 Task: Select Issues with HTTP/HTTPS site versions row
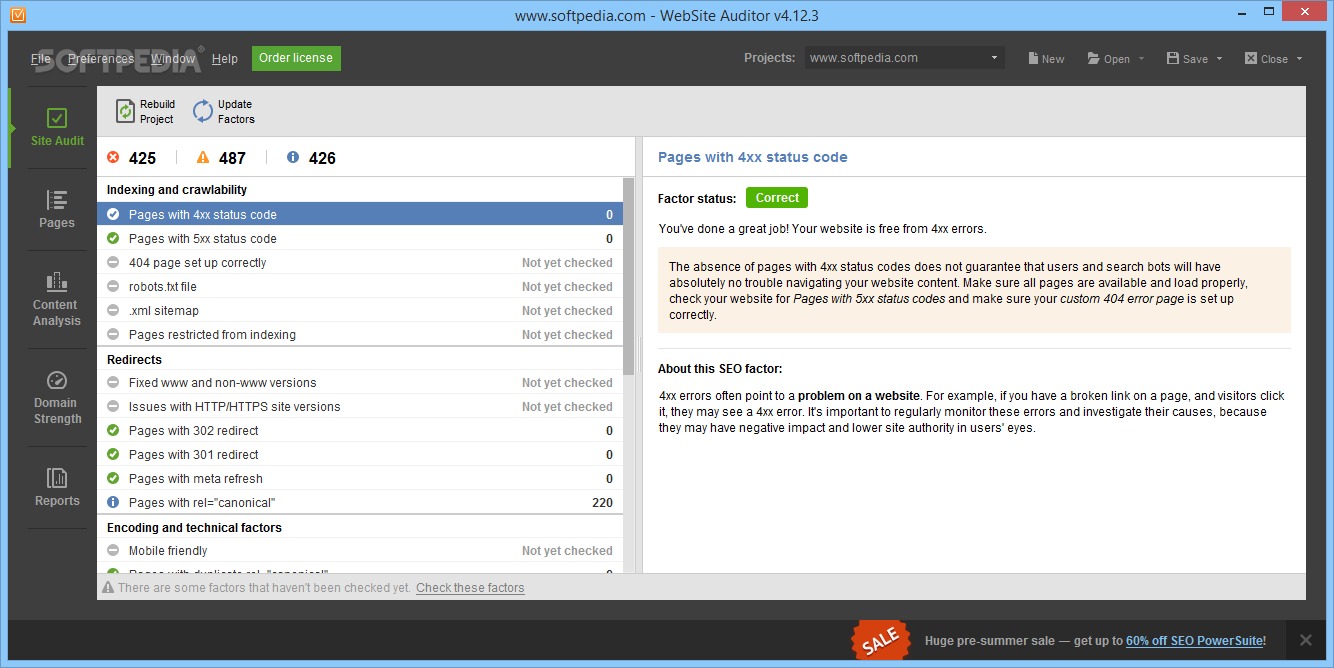pyautogui.click(x=360, y=407)
